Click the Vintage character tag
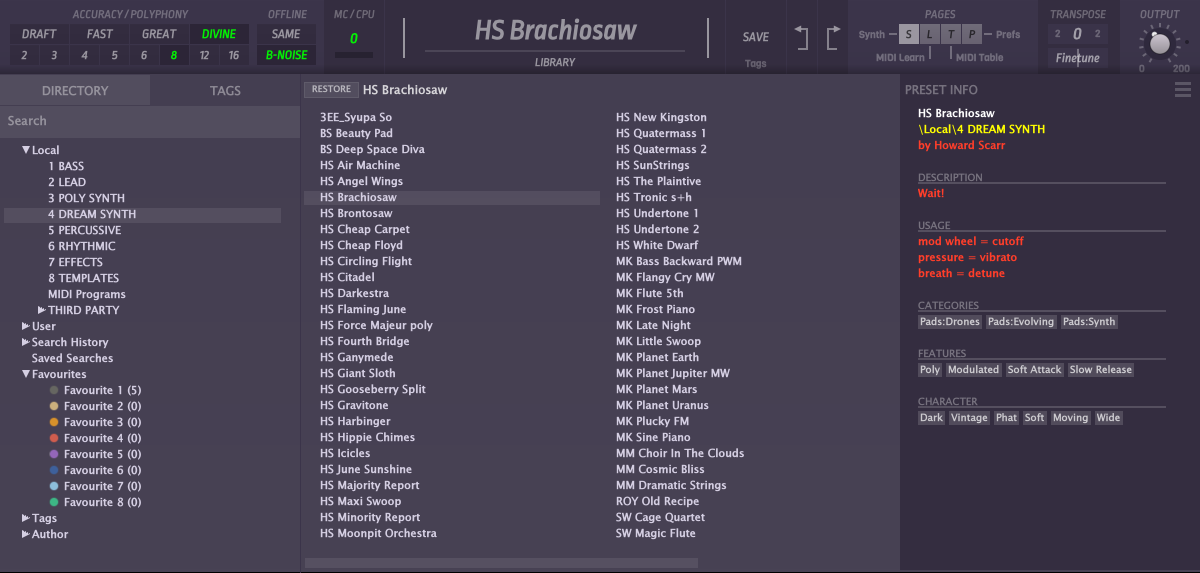Viewport: 1200px width, 573px height. (969, 418)
